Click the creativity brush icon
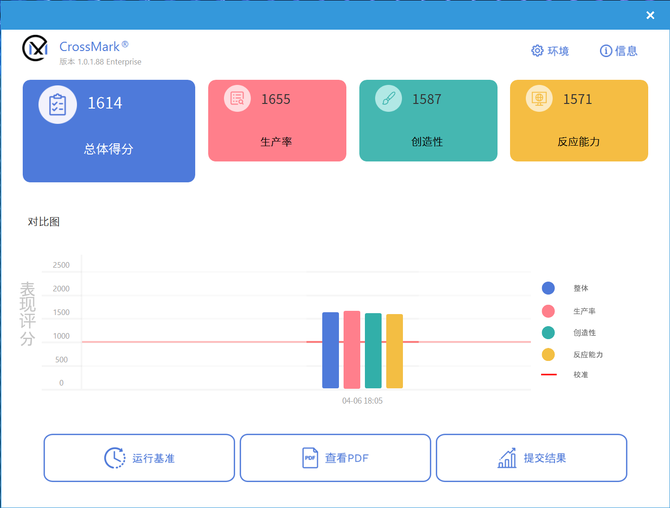 pyautogui.click(x=388, y=99)
